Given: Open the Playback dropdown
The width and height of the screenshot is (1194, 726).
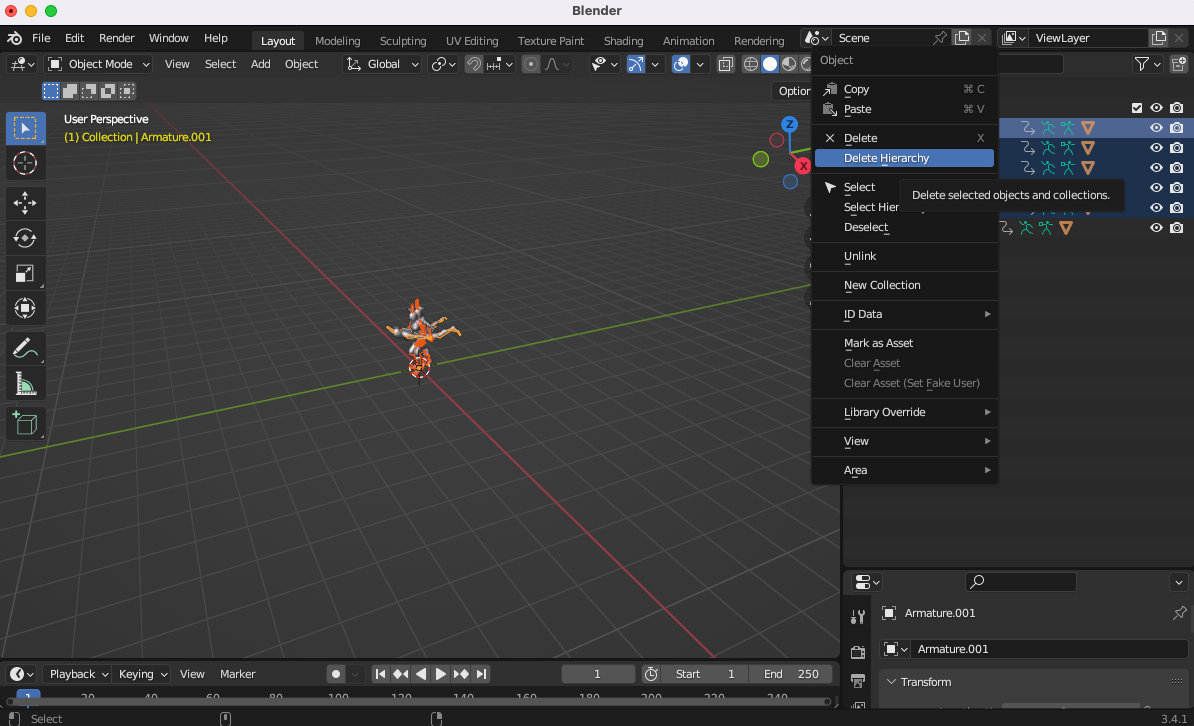Looking at the screenshot, I should 78,674.
